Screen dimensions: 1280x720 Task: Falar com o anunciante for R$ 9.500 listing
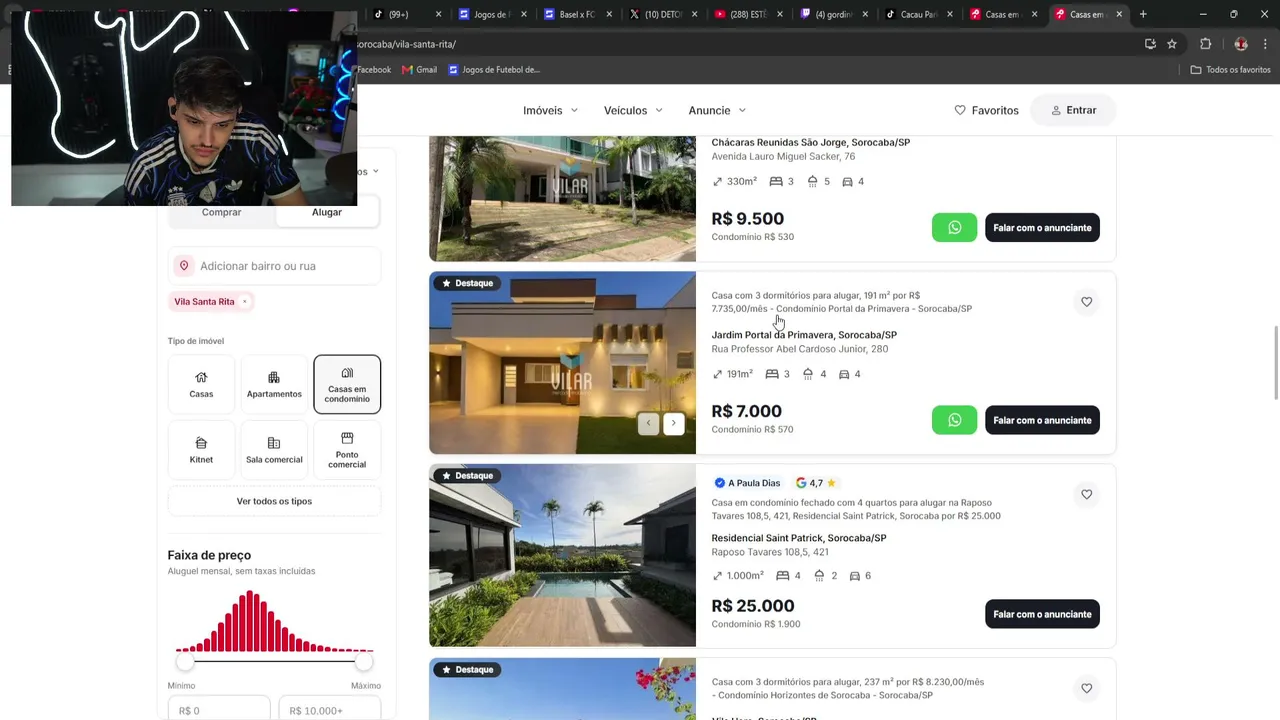(1042, 227)
